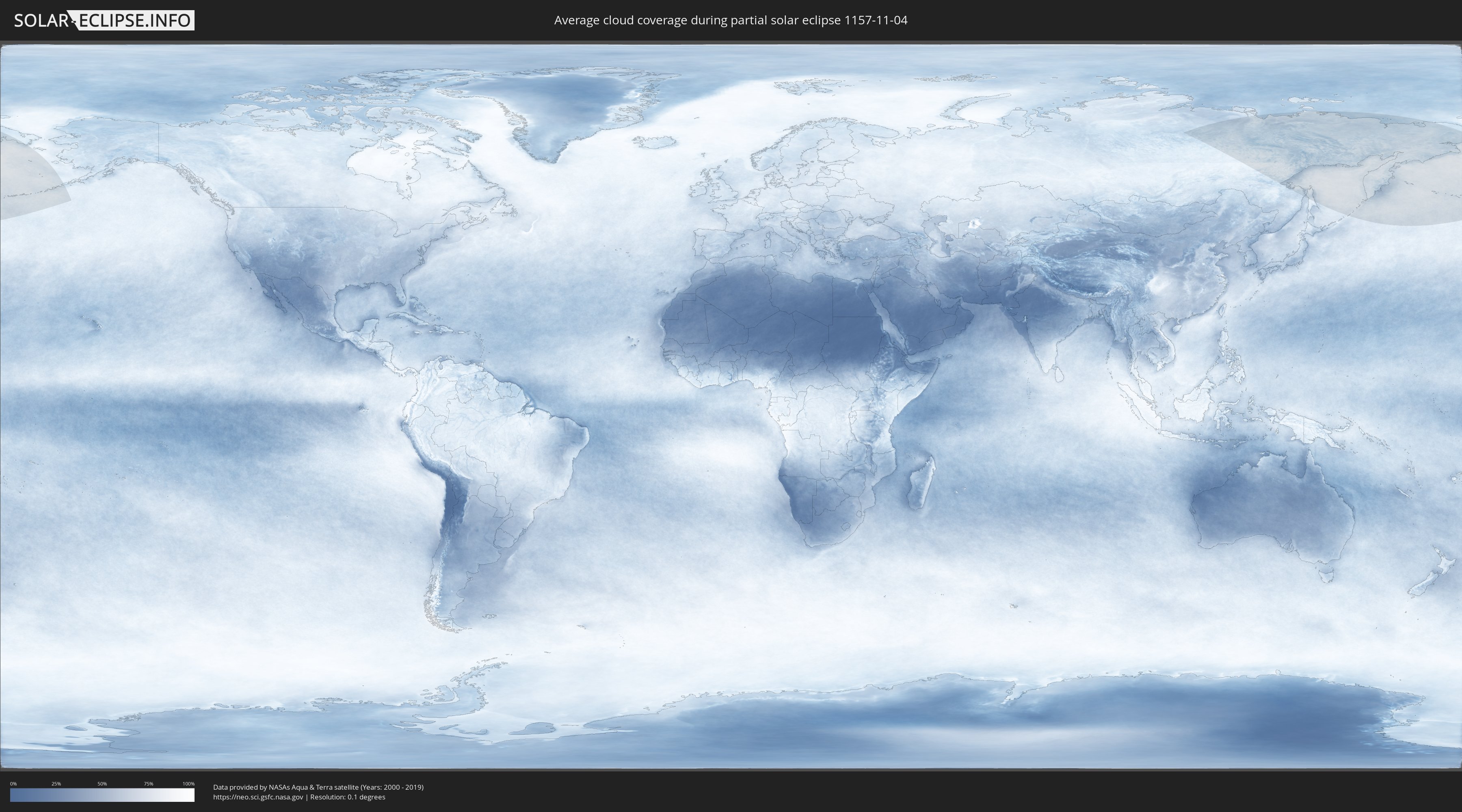Image resolution: width=1462 pixels, height=812 pixels.
Task: Click Greenland on the map
Action: click(x=568, y=105)
